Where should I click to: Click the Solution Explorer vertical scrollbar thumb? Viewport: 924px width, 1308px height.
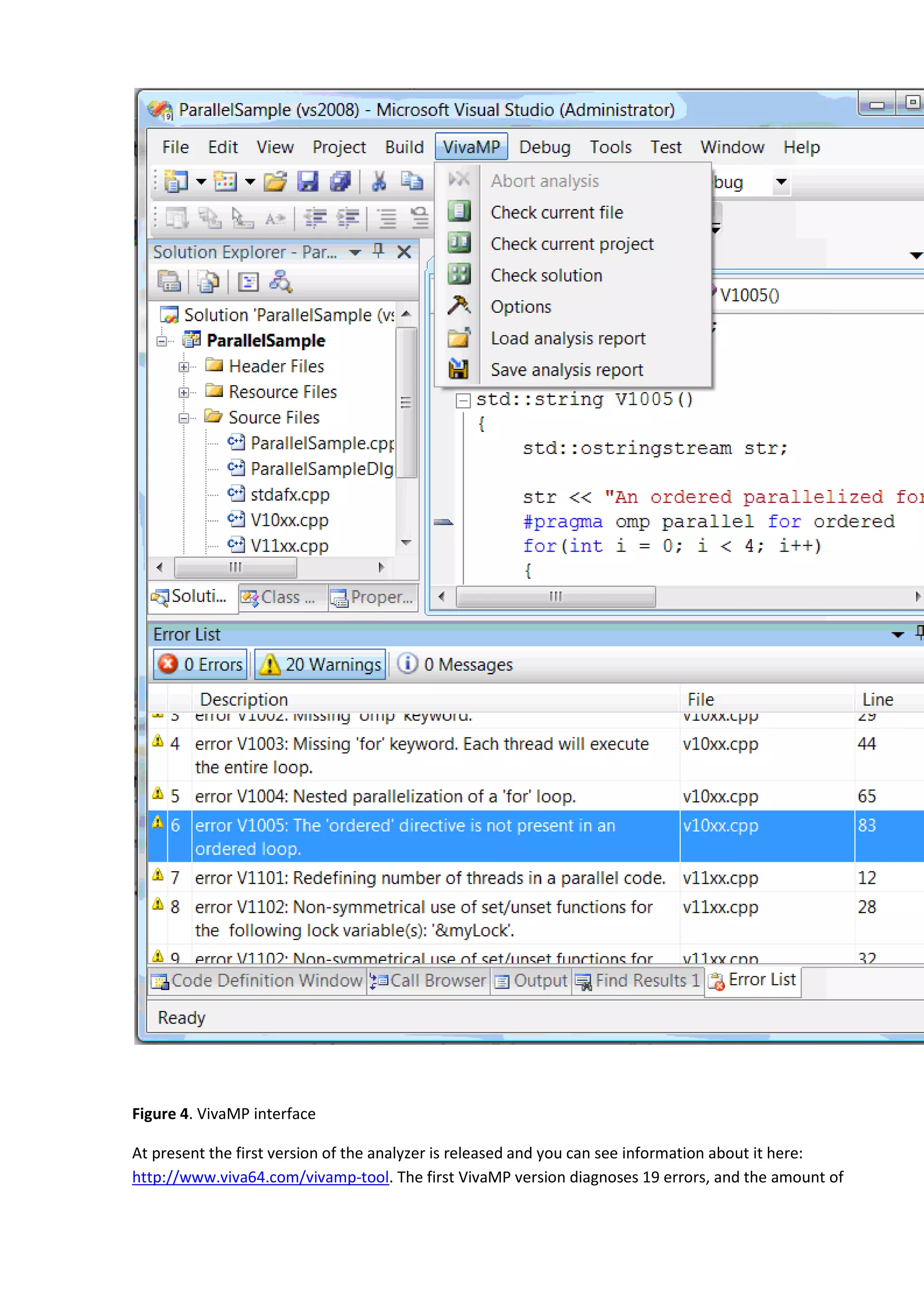click(406, 403)
